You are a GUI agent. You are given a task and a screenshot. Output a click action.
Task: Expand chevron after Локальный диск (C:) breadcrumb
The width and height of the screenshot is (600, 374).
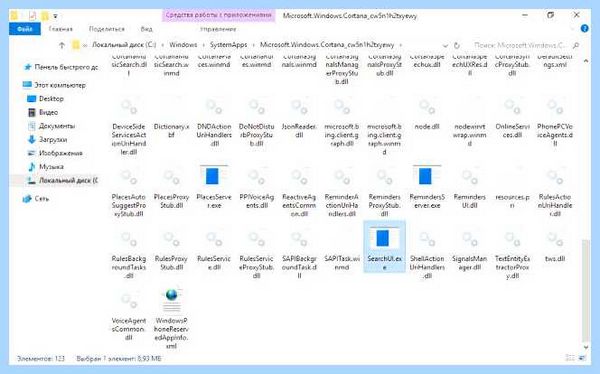click(163, 45)
